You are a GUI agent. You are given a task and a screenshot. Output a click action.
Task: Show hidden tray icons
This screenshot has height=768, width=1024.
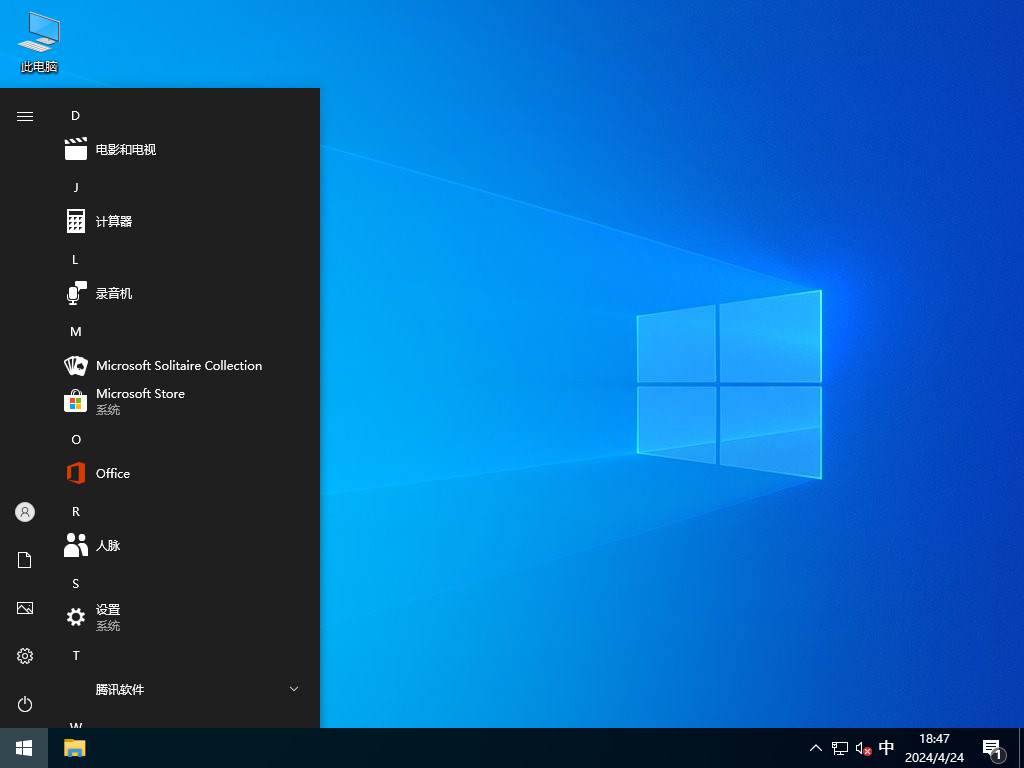pos(816,748)
